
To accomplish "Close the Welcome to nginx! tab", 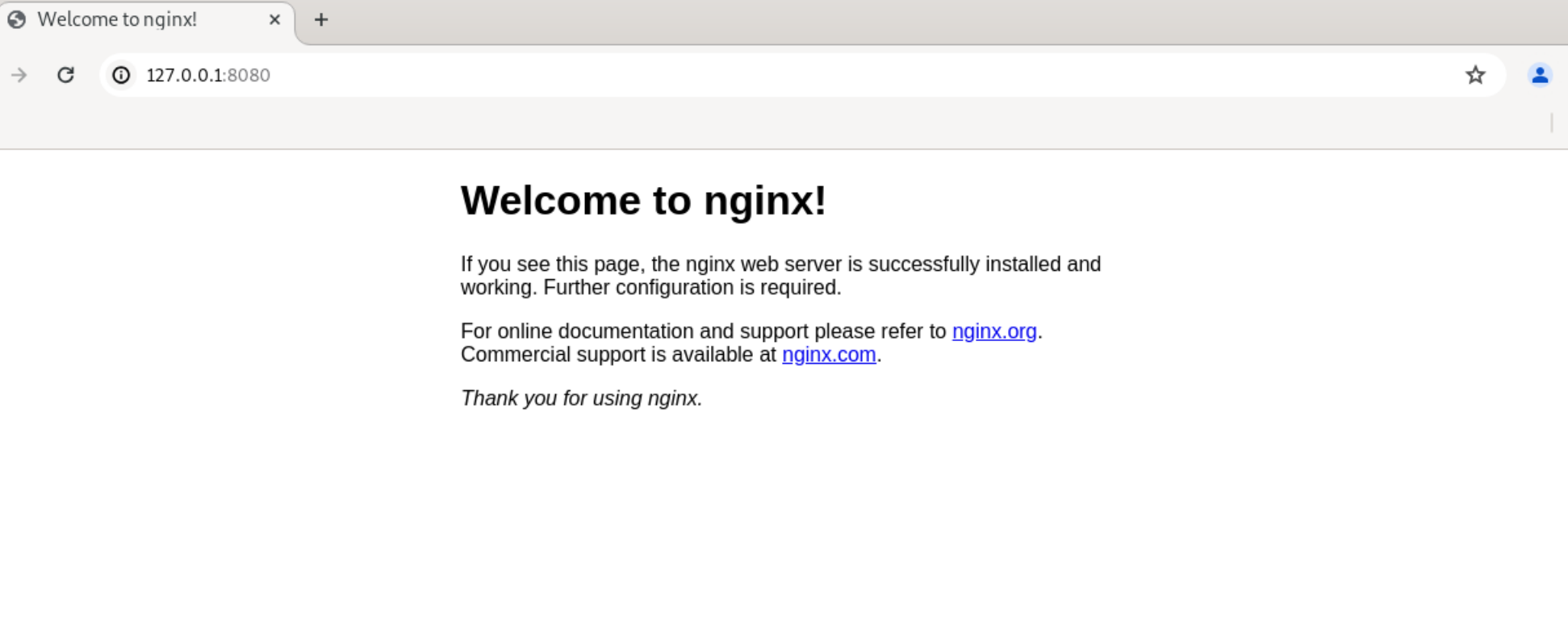I will pyautogui.click(x=274, y=19).
